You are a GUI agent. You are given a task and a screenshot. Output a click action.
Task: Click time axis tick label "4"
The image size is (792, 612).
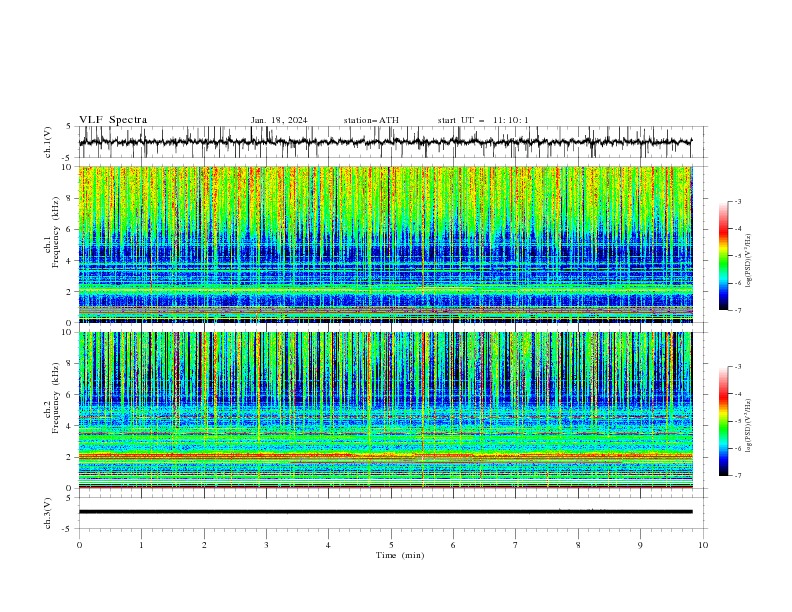(328, 545)
